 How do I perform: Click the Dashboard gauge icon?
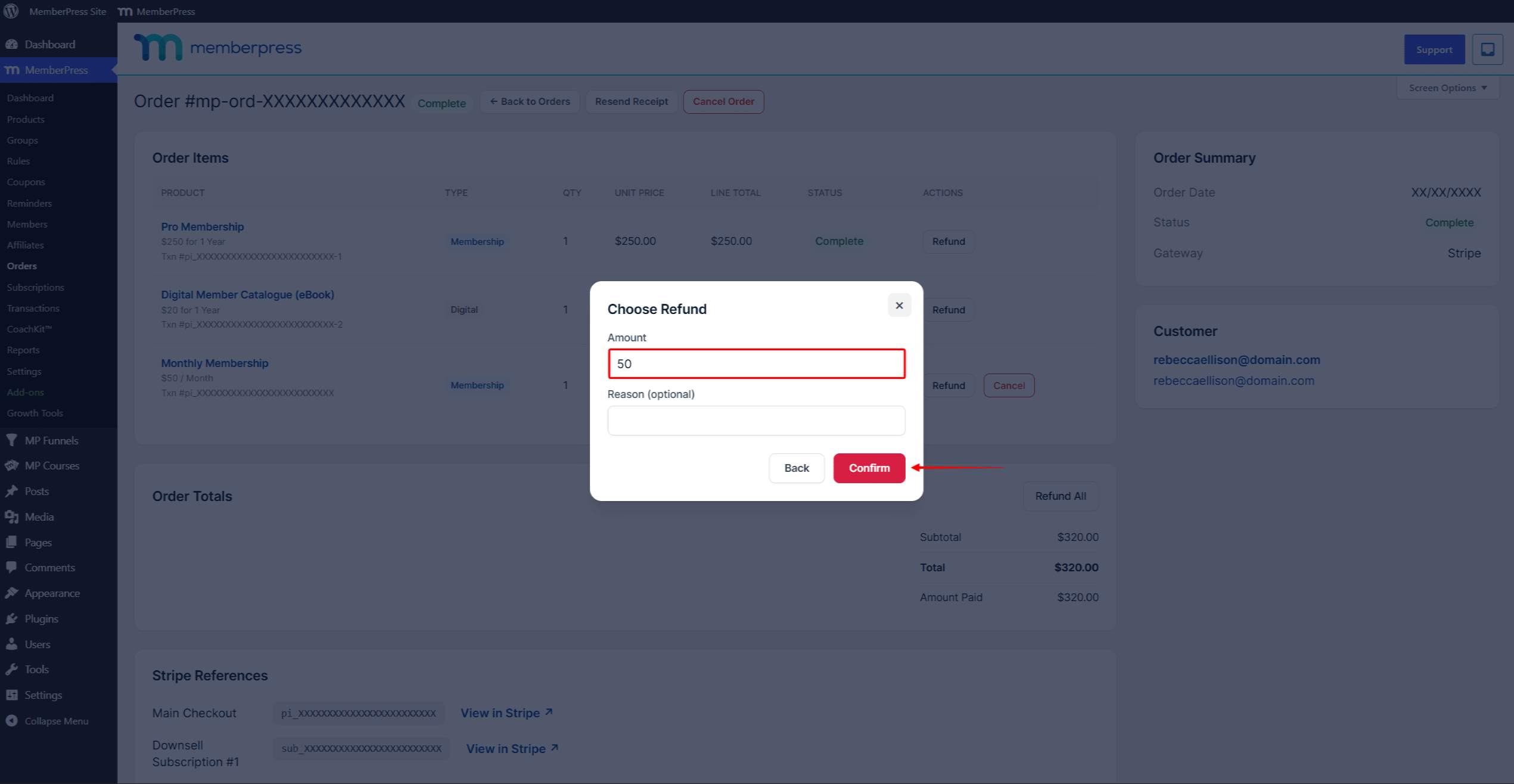[11, 44]
